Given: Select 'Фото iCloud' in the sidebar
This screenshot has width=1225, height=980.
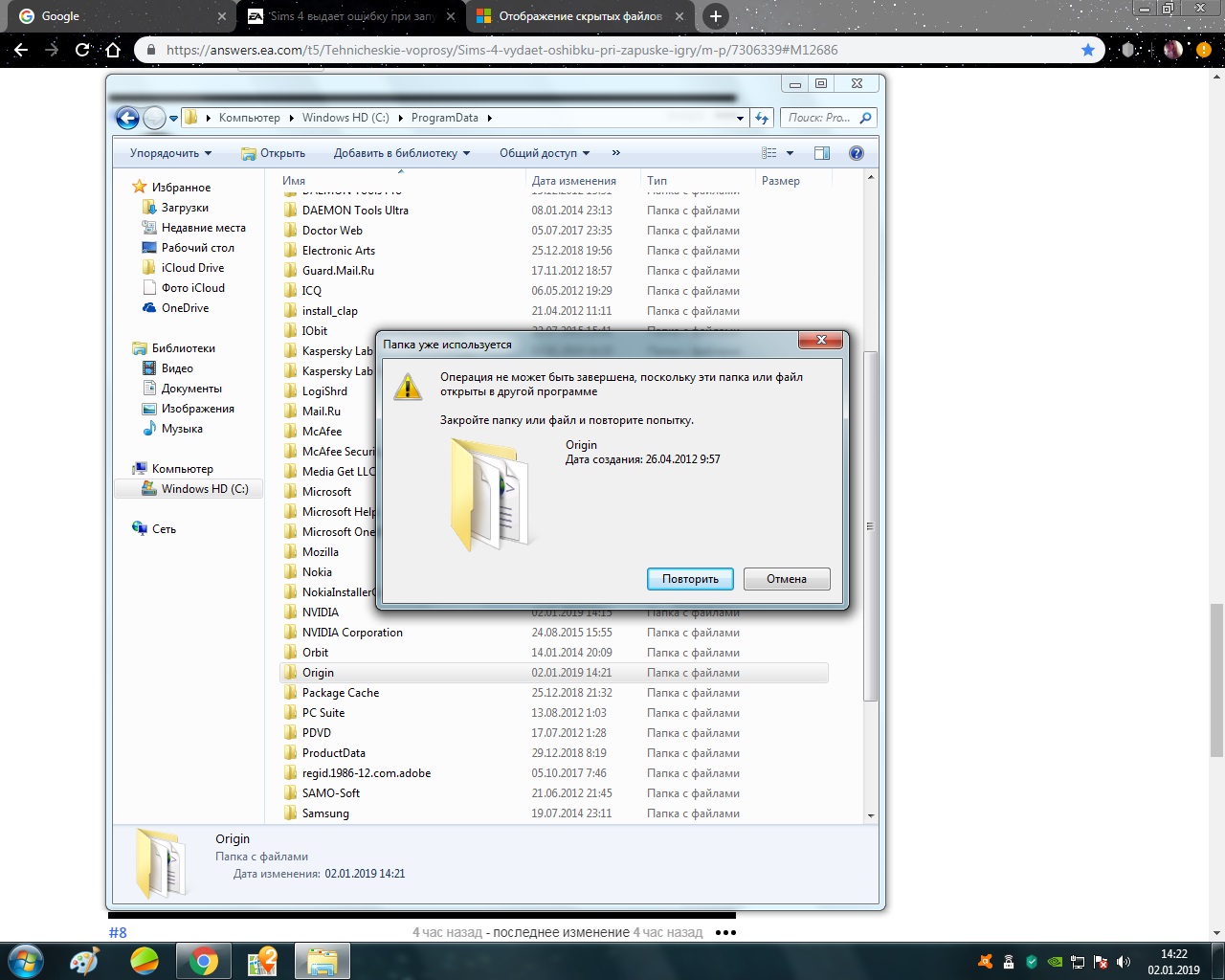Looking at the screenshot, I should (193, 288).
